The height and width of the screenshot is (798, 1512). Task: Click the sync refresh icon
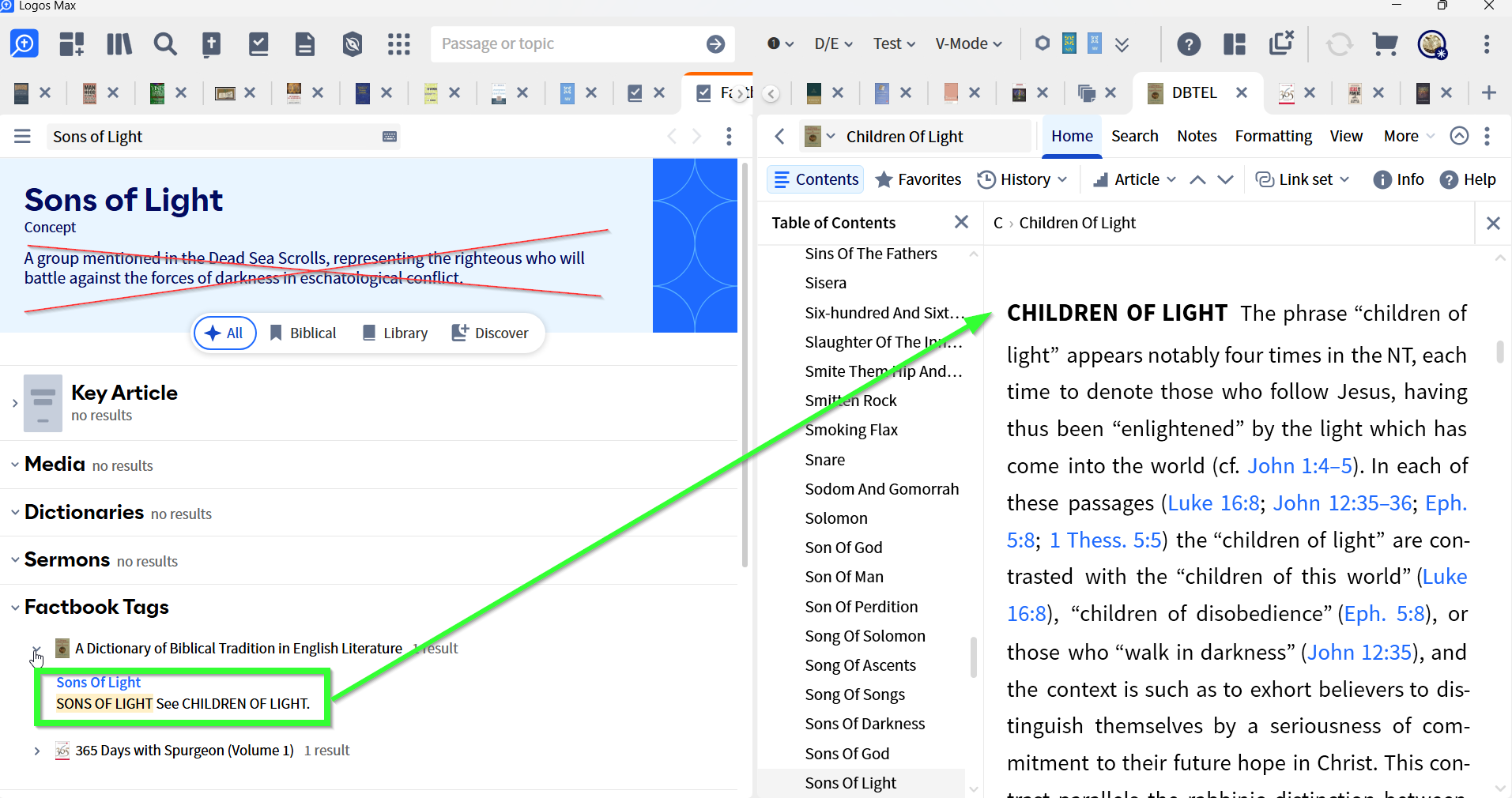point(1339,43)
